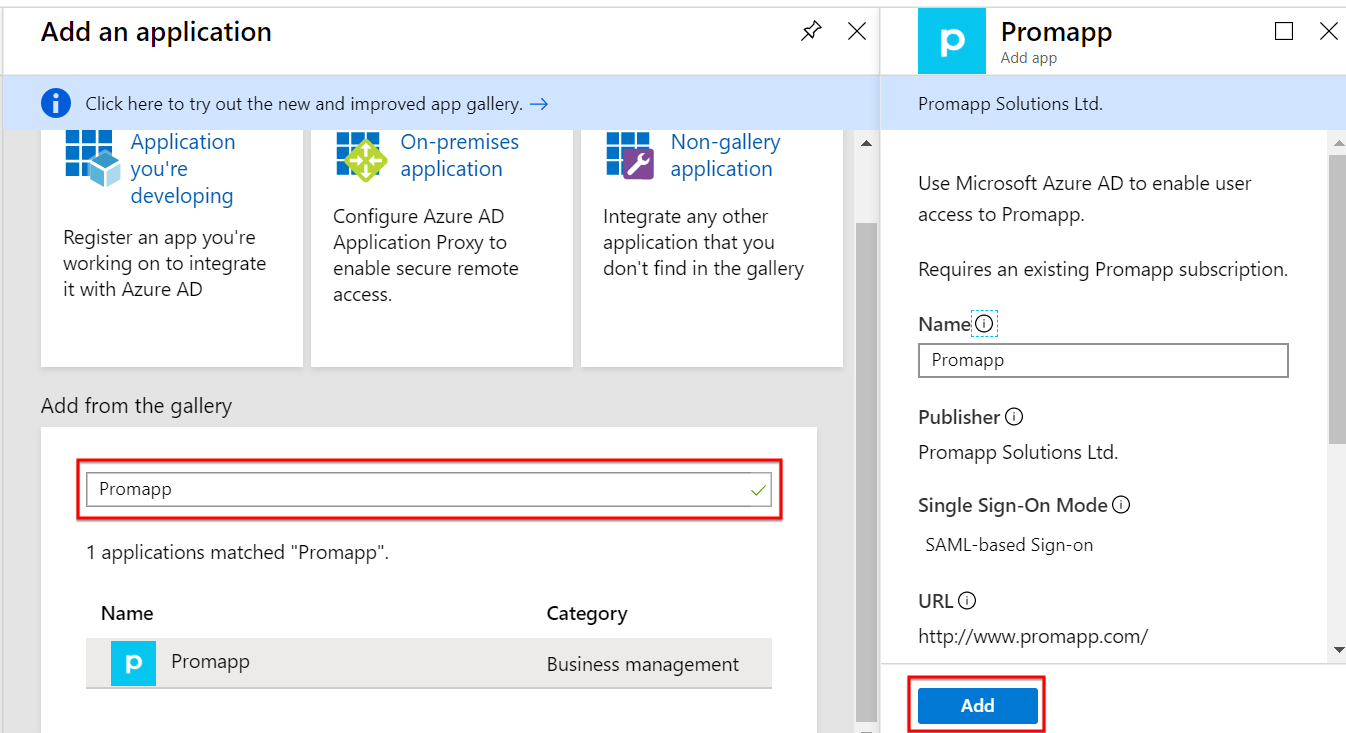
Task: Focus the gallery search box containing Promapp
Action: point(429,489)
